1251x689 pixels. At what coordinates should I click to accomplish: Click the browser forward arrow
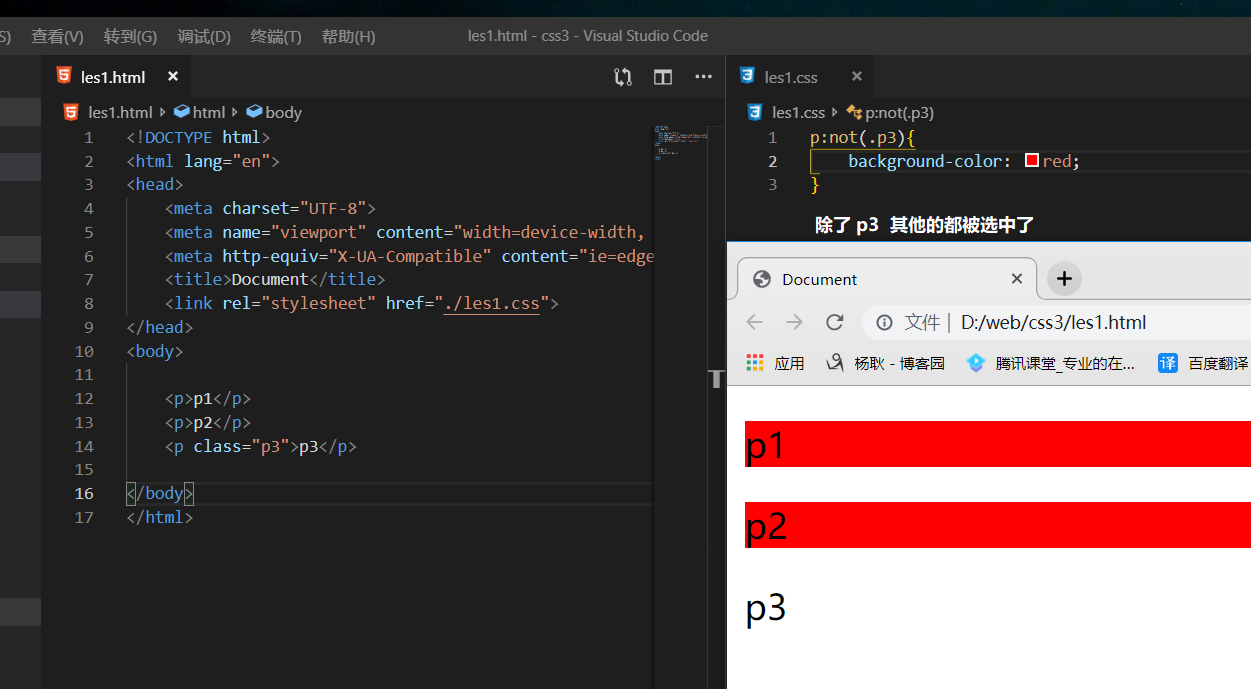click(x=794, y=322)
